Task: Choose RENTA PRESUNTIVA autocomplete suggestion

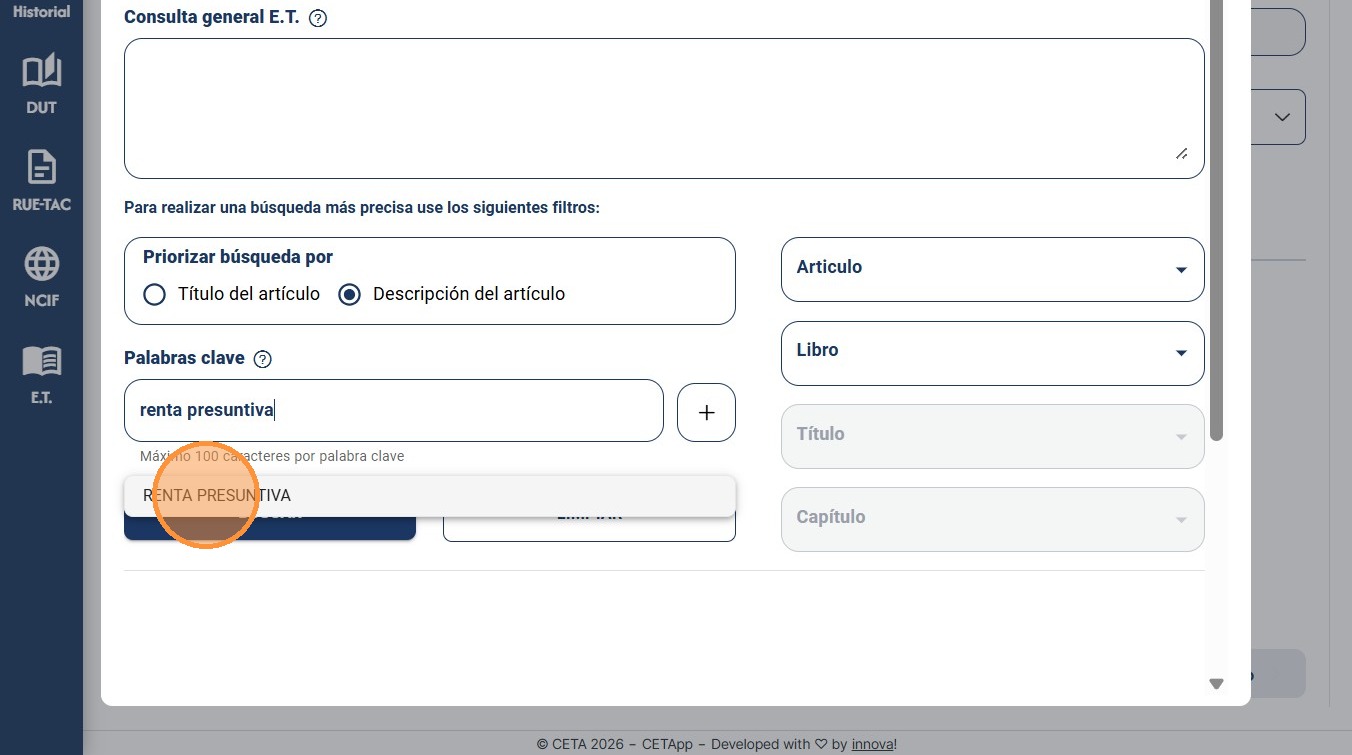Action: click(x=430, y=496)
